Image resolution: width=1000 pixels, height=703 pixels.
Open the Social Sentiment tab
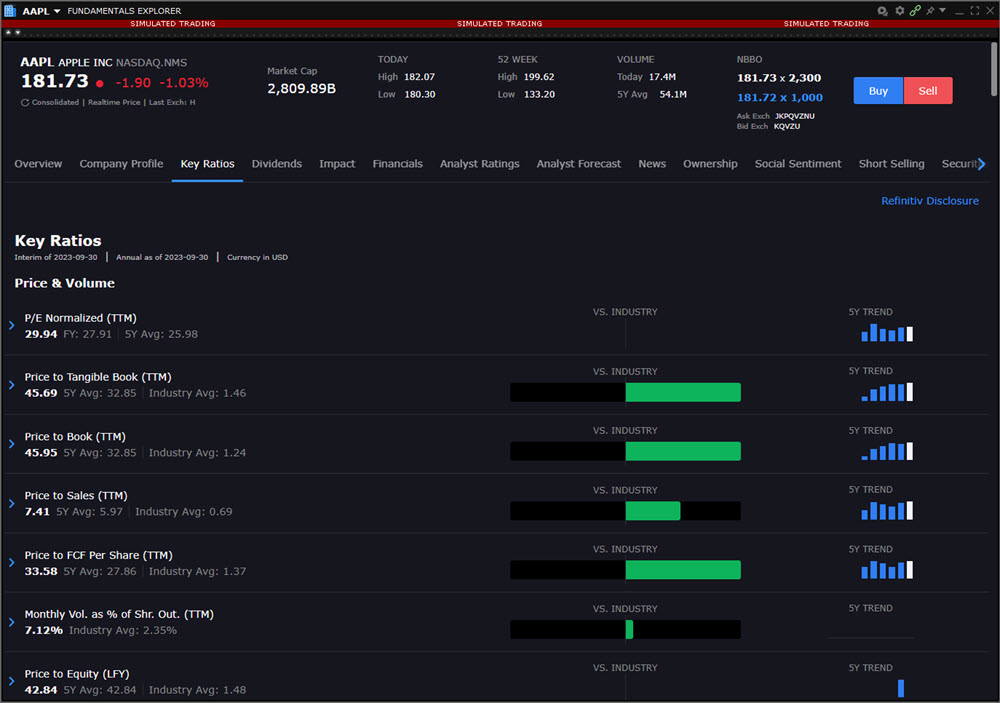[798, 164]
